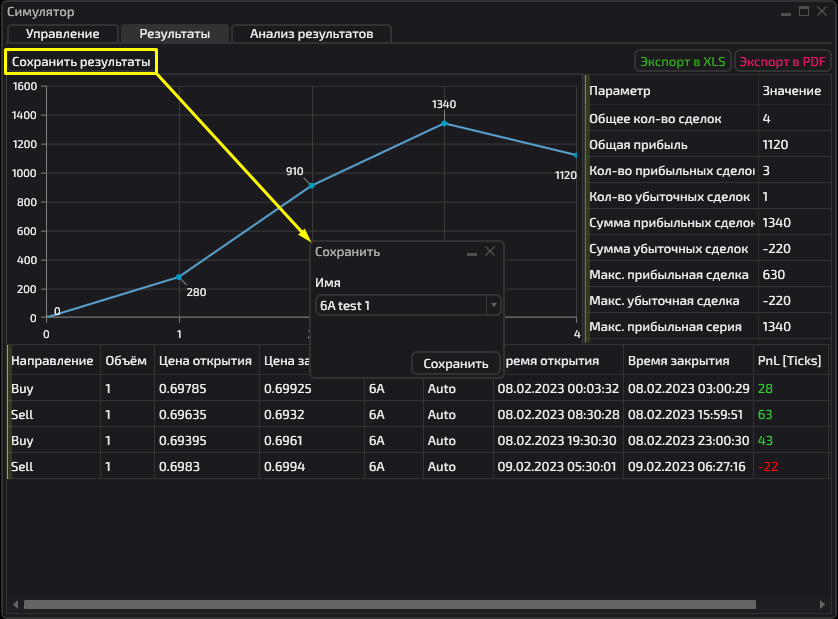This screenshot has width=838, height=619.
Task: Export results via Экспорт в PDF
Action: (x=782, y=61)
